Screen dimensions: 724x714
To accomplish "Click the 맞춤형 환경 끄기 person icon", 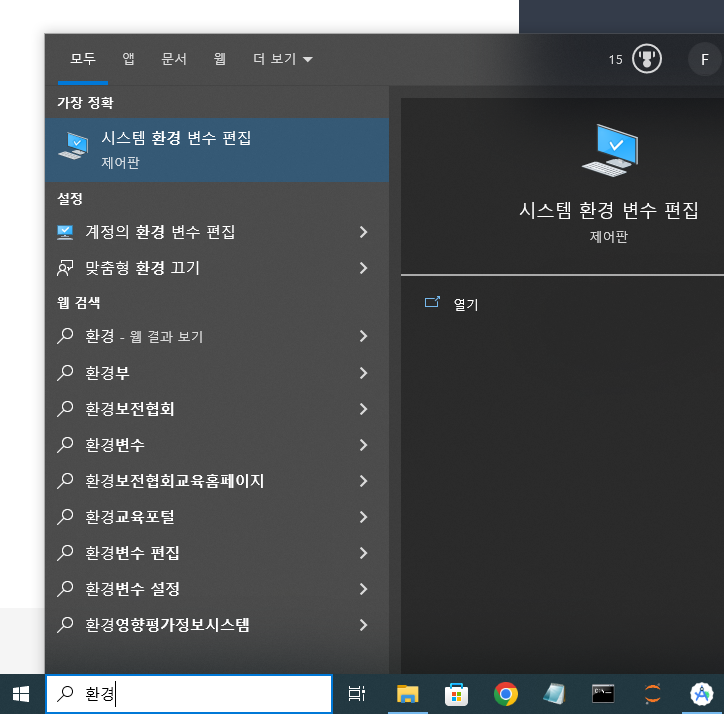I will (x=65, y=268).
